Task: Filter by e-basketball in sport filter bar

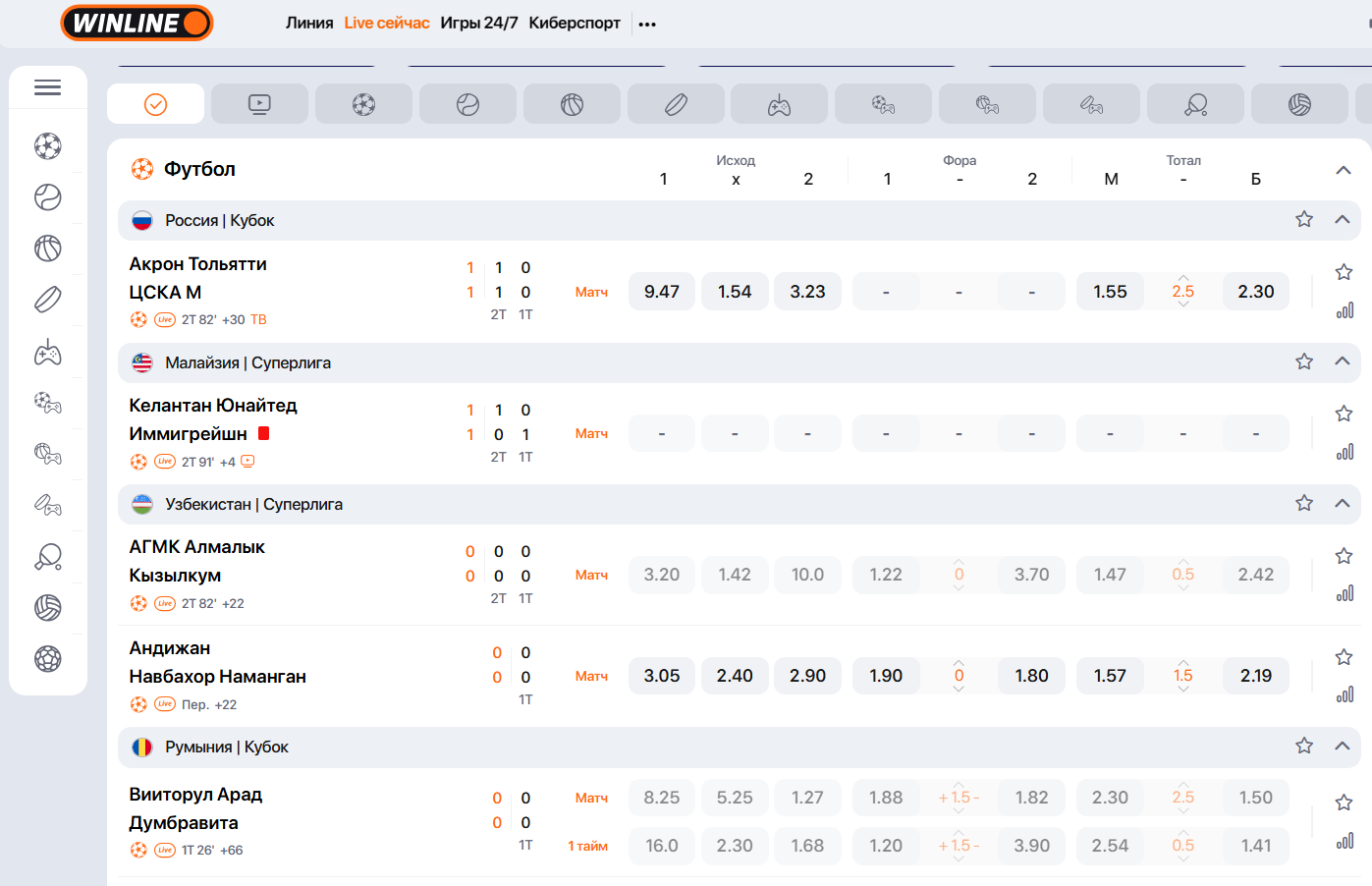Action: [987, 104]
